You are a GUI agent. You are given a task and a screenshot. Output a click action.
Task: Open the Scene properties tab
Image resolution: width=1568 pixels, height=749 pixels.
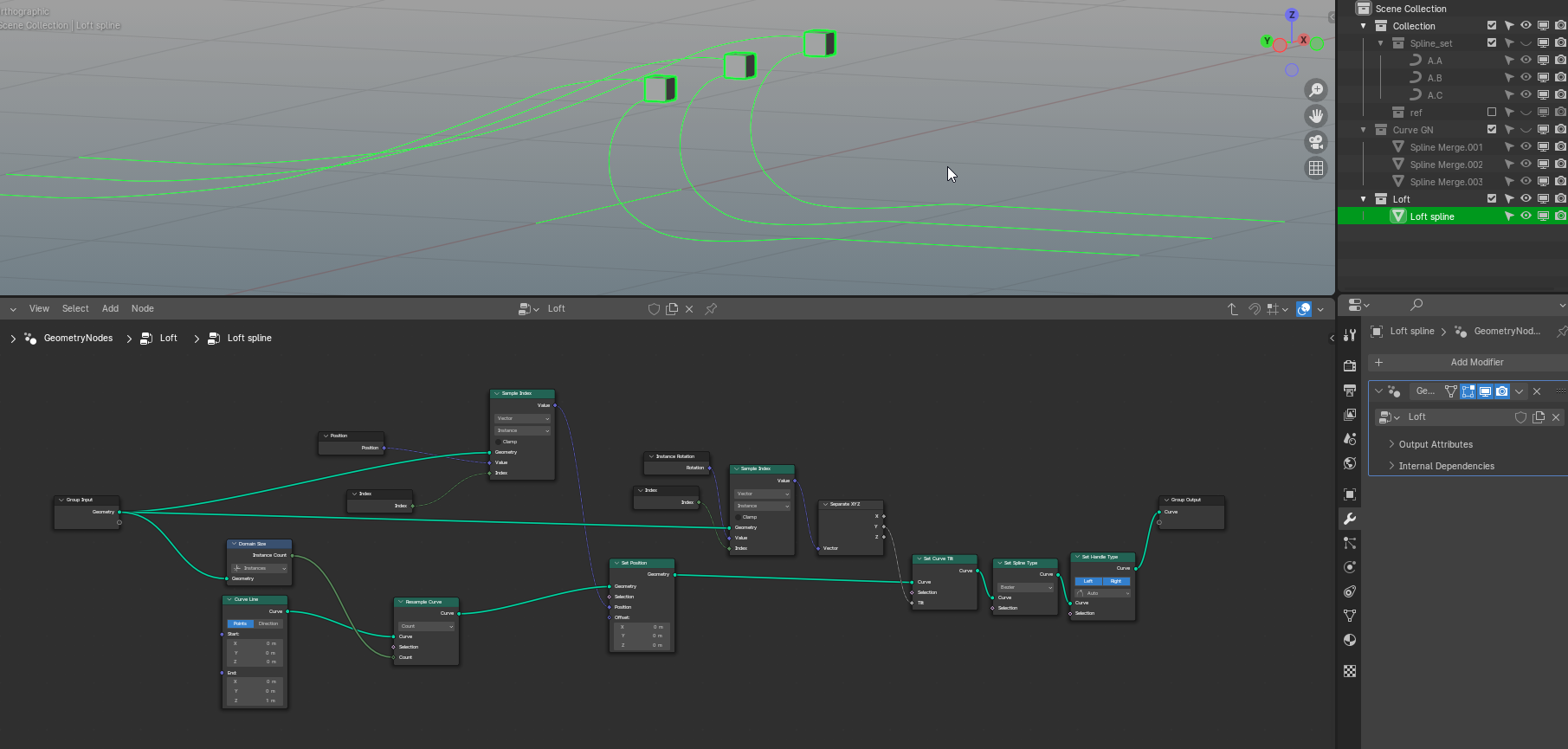[1350, 439]
